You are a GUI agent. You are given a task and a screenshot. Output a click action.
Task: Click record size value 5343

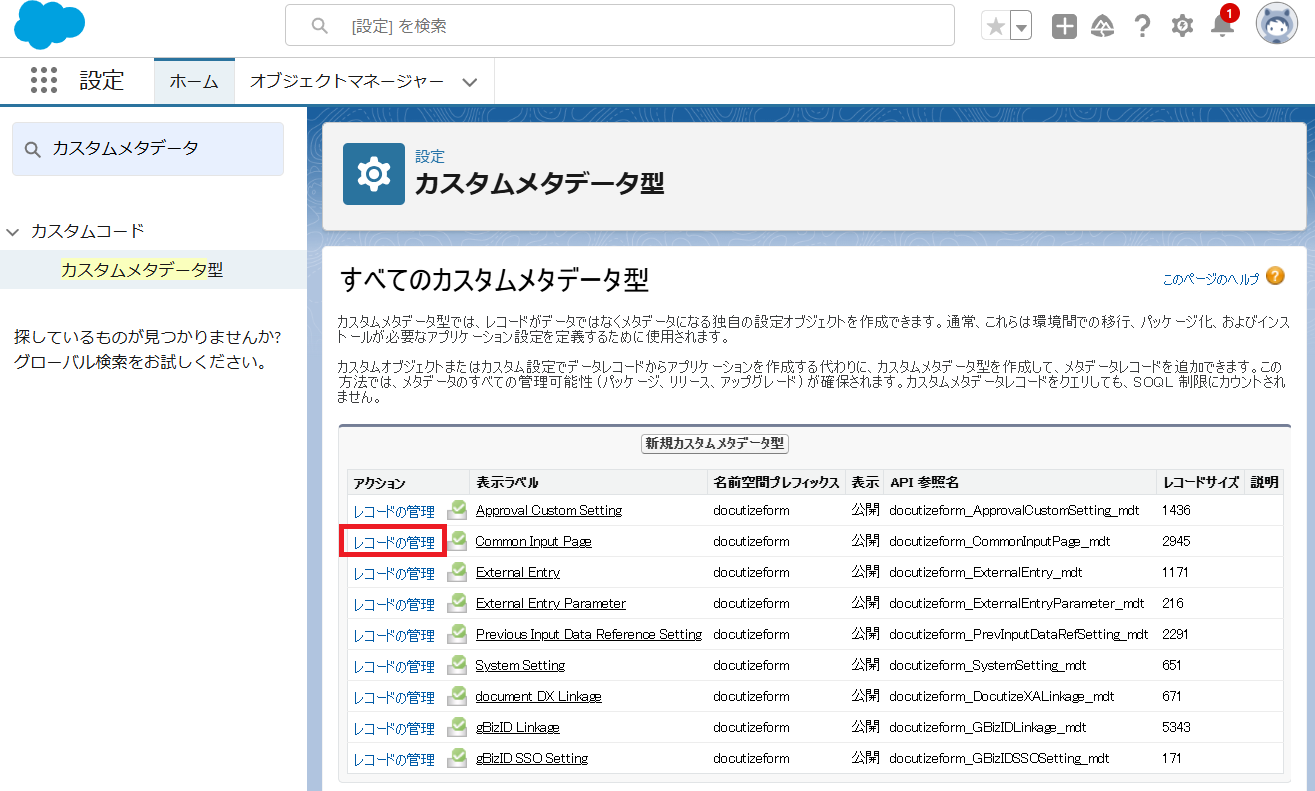[x=1176, y=727]
